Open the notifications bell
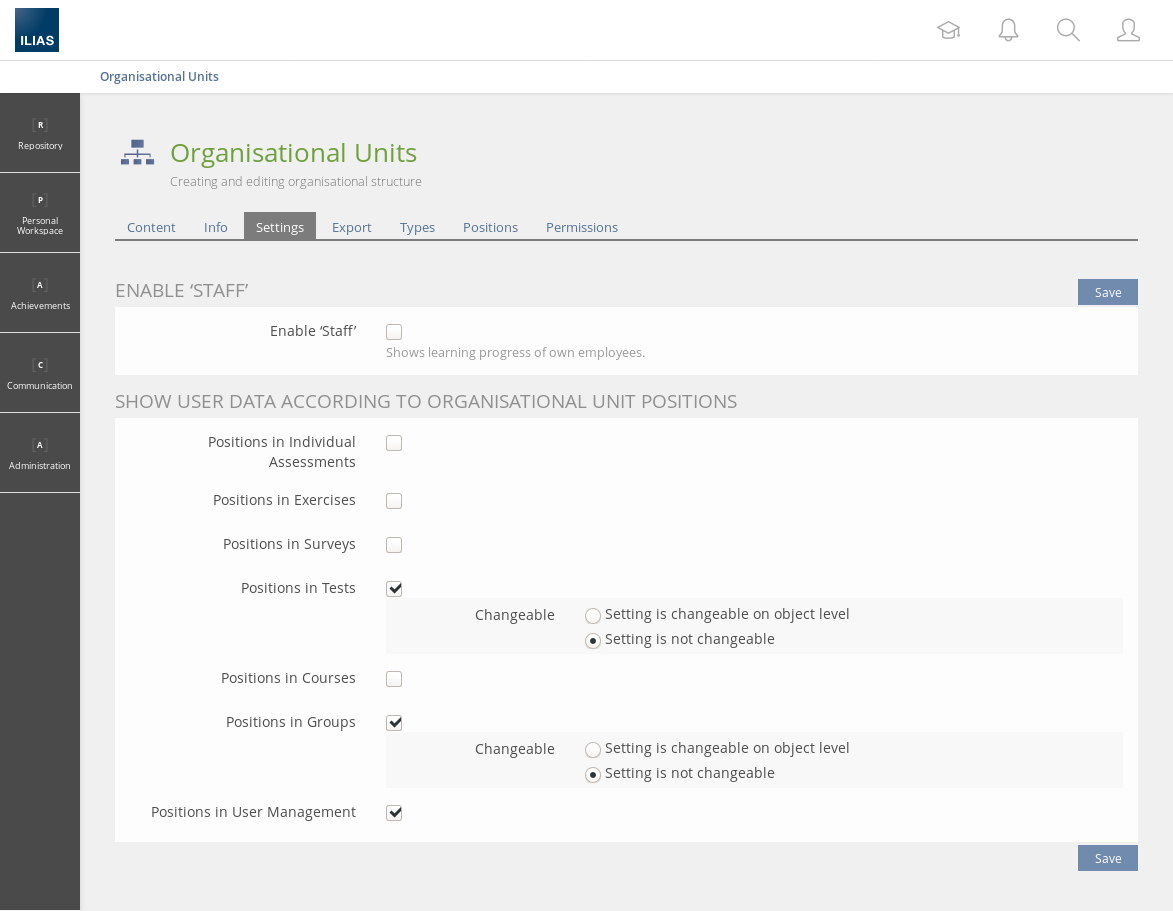This screenshot has width=1173, height=911. coord(1008,30)
